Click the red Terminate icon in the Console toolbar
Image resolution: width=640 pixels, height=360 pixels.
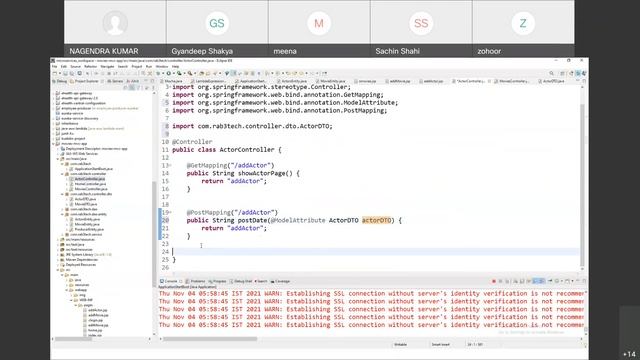pyautogui.click(x=493, y=281)
